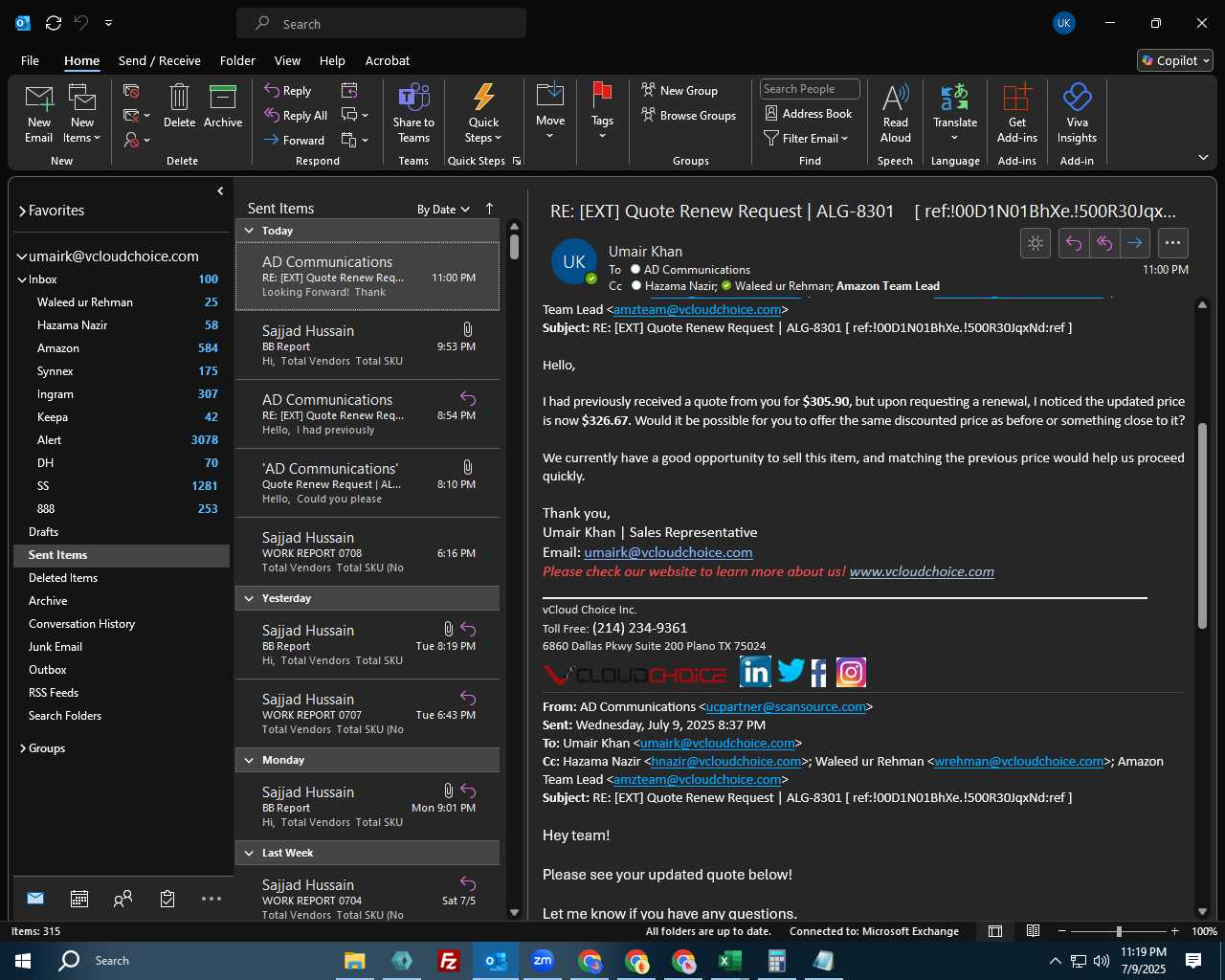Archive the selected message
Viewport: 1225px width, 980px height.
[223, 105]
